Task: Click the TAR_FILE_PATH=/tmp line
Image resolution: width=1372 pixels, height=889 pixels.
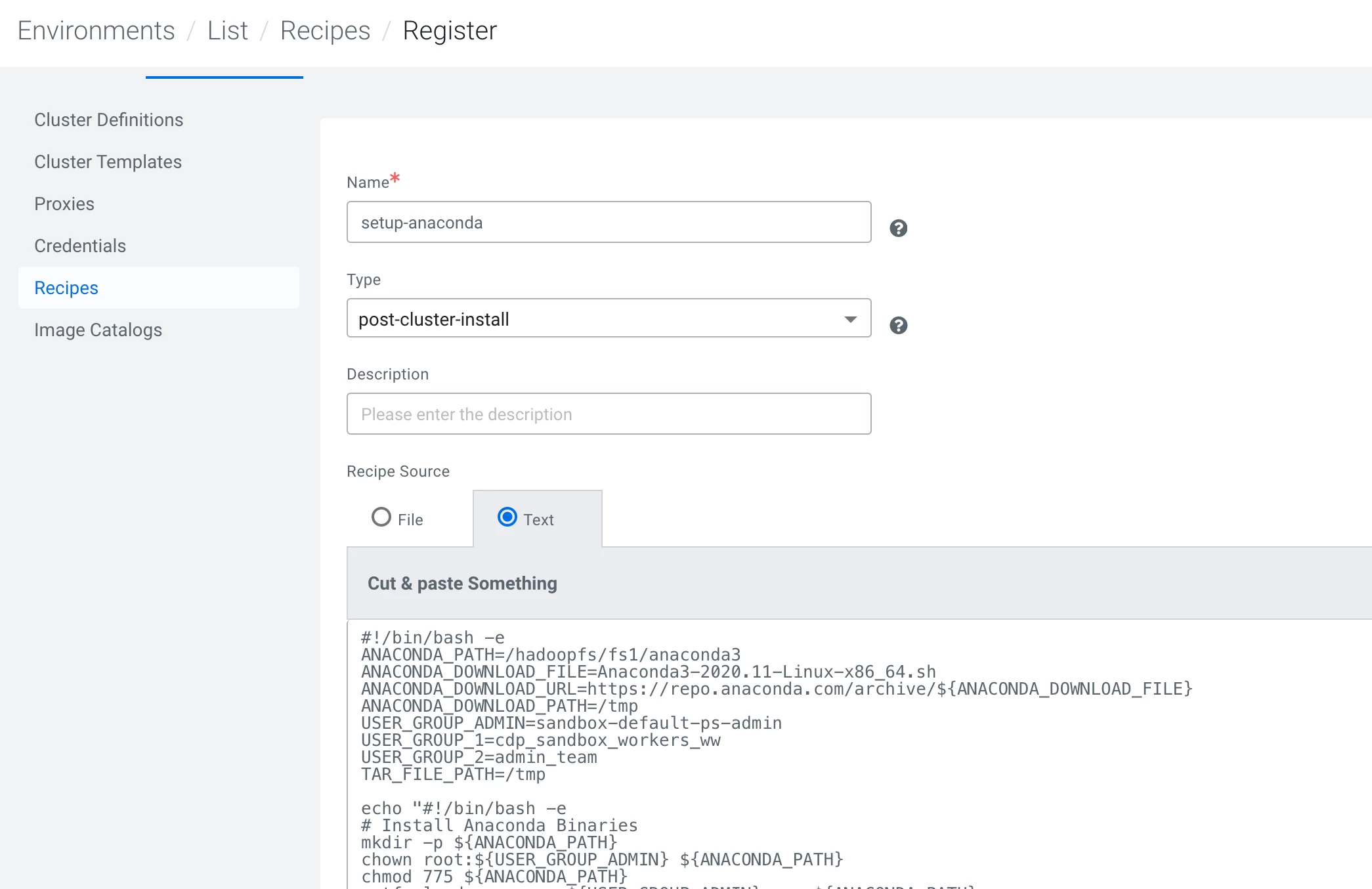Action: click(453, 774)
